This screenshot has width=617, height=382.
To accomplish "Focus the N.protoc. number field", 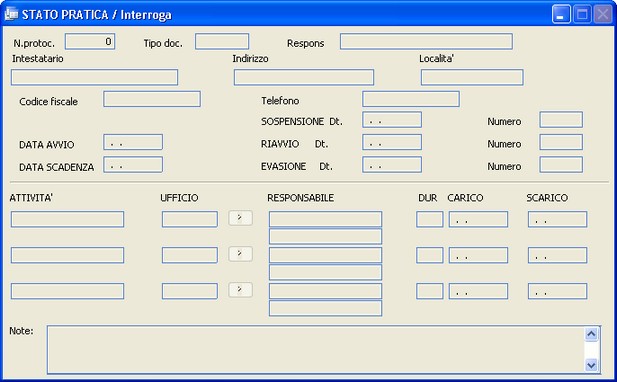I will pyautogui.click(x=90, y=41).
